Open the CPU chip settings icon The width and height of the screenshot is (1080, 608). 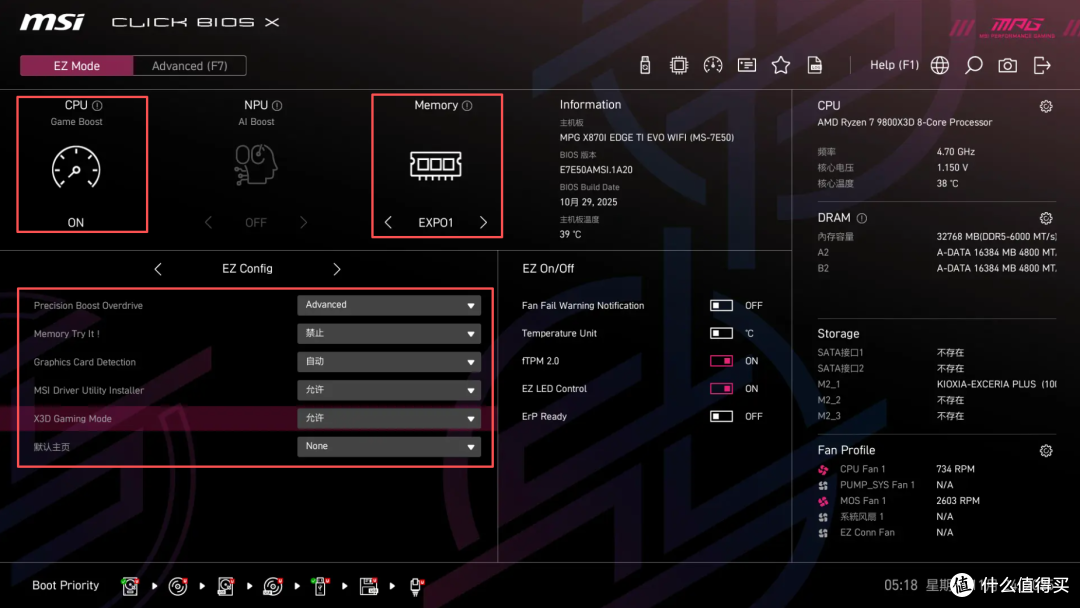[x=678, y=65]
